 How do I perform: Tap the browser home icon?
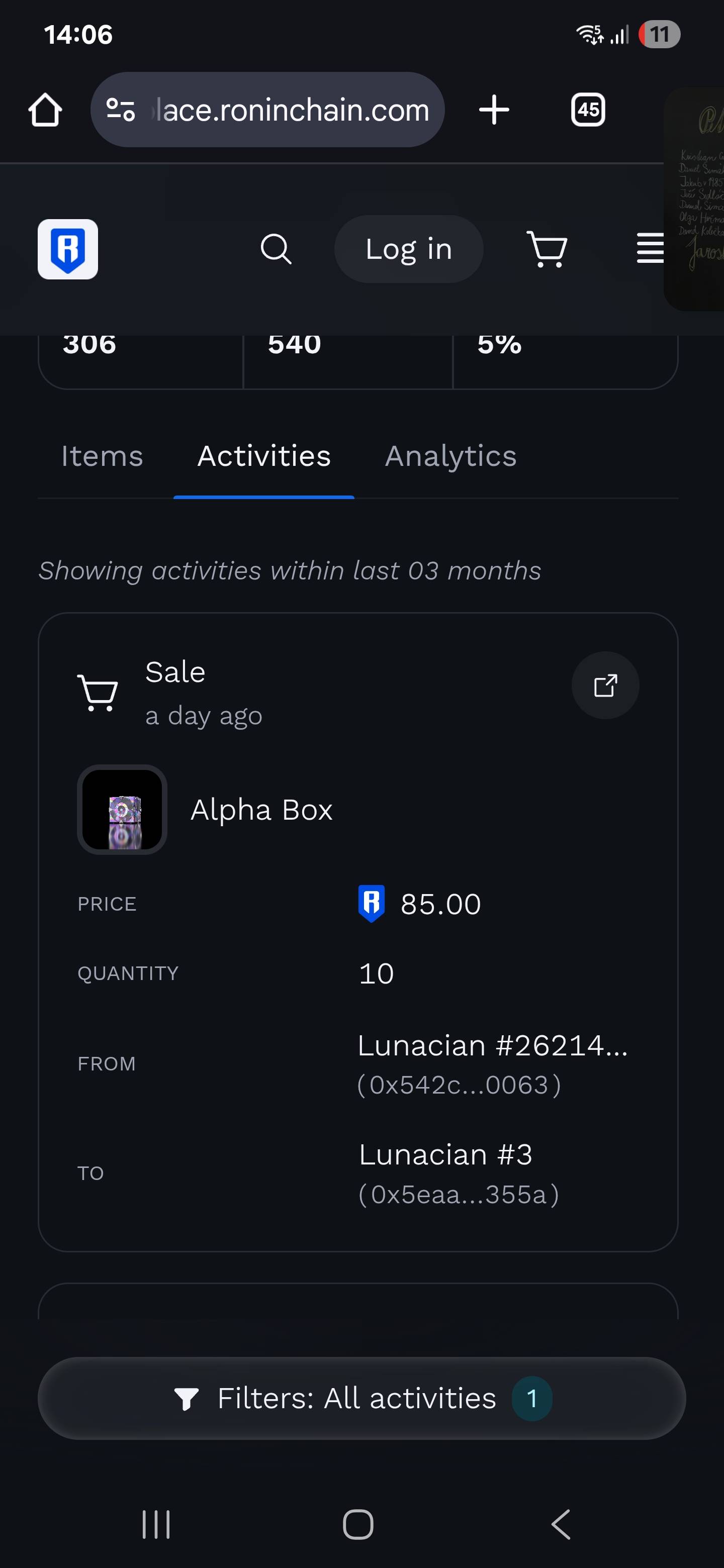pos(45,110)
